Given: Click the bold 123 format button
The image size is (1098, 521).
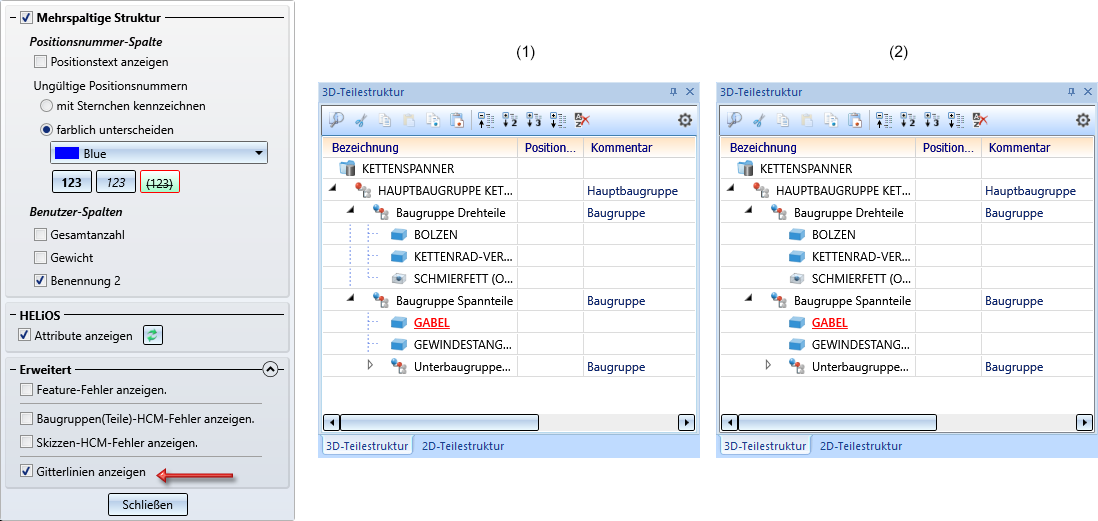Looking at the screenshot, I should coord(71,182).
